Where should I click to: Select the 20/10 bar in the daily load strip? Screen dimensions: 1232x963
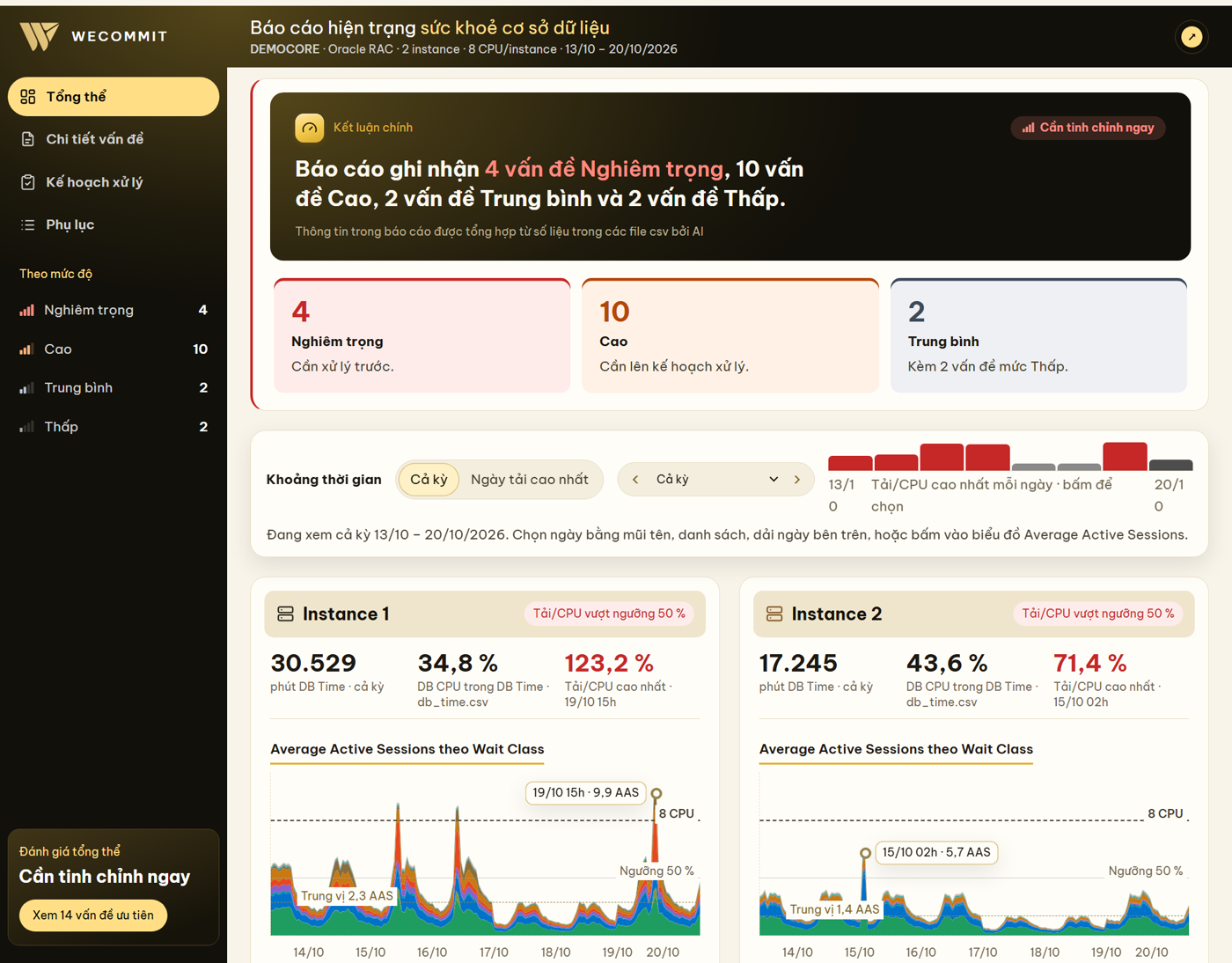(x=1171, y=465)
